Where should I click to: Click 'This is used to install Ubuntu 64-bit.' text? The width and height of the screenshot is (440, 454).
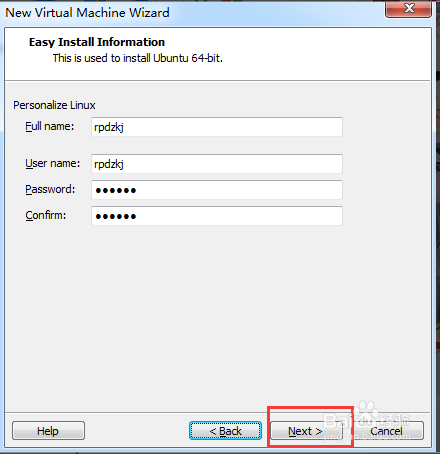(138, 58)
